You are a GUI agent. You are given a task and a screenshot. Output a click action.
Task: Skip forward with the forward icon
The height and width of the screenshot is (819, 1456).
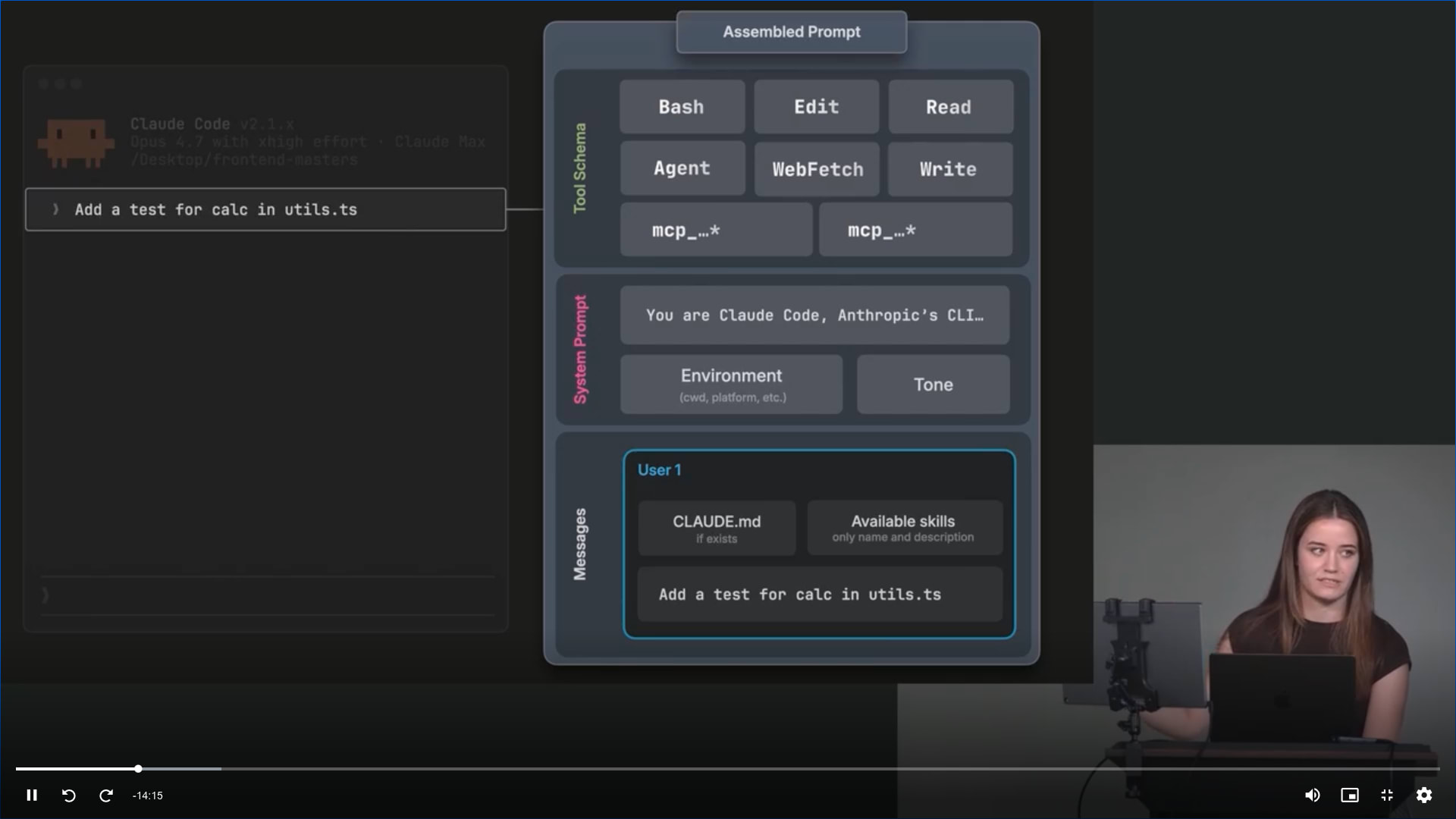[106, 795]
